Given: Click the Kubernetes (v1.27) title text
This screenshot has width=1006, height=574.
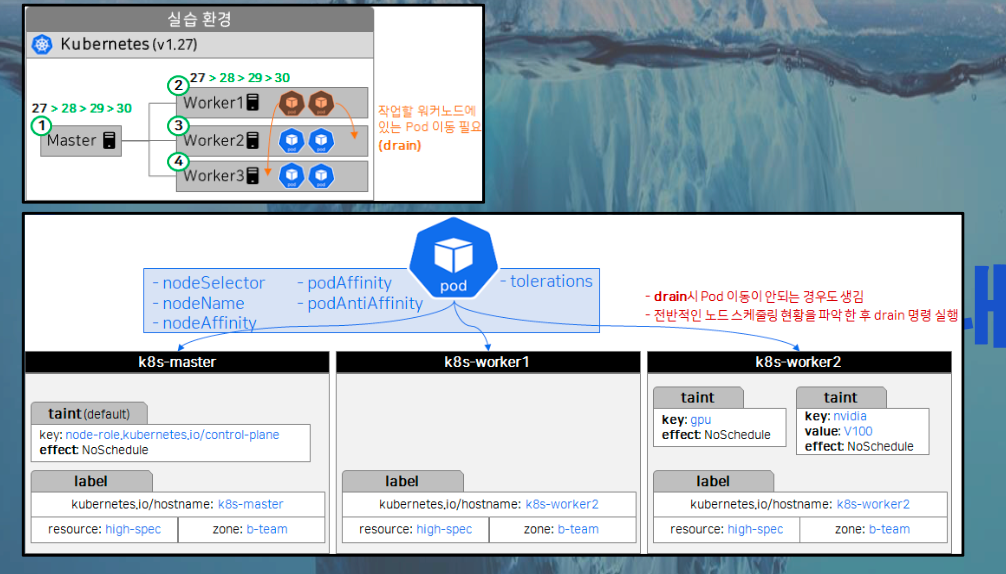Looking at the screenshot, I should tap(129, 44).
